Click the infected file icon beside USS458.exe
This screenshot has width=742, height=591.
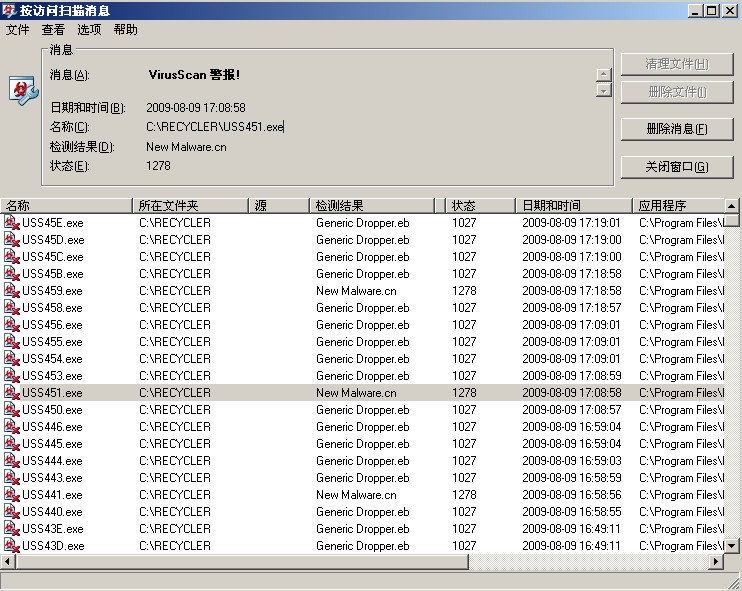(11, 308)
